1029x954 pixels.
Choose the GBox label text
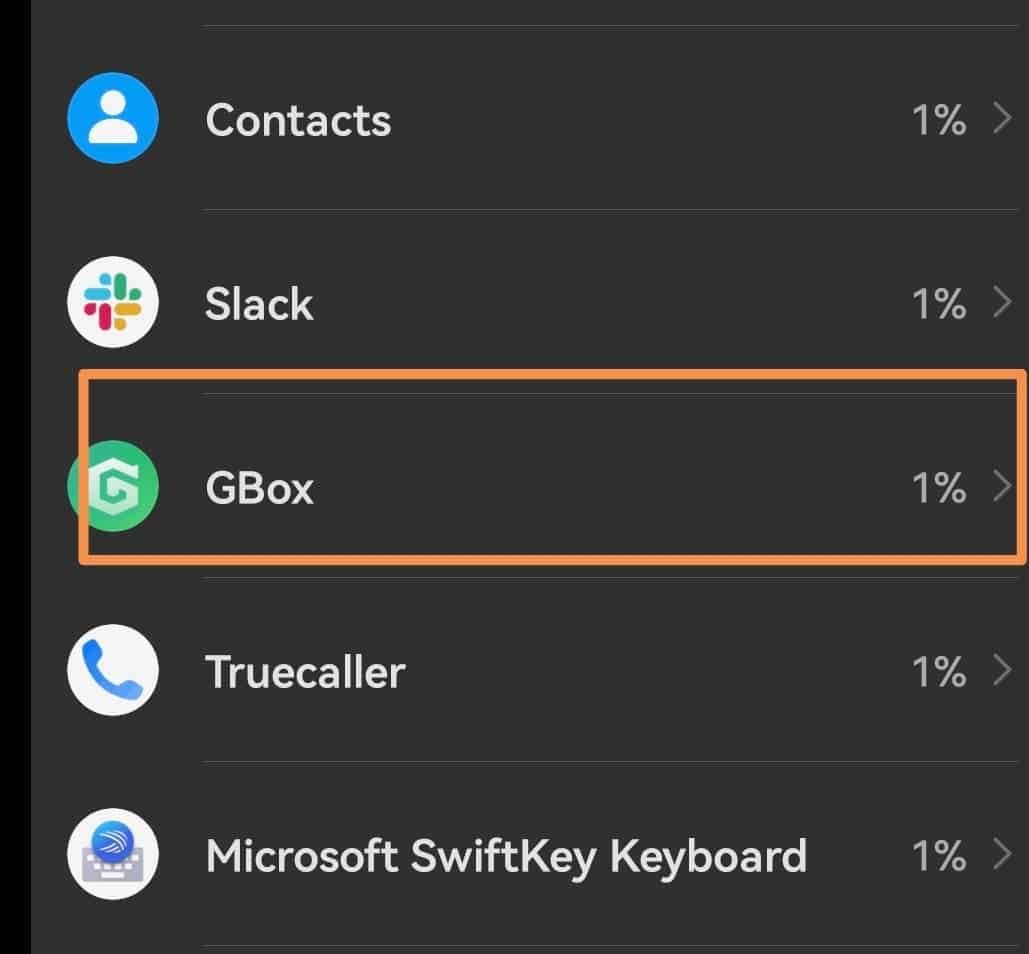(x=259, y=488)
